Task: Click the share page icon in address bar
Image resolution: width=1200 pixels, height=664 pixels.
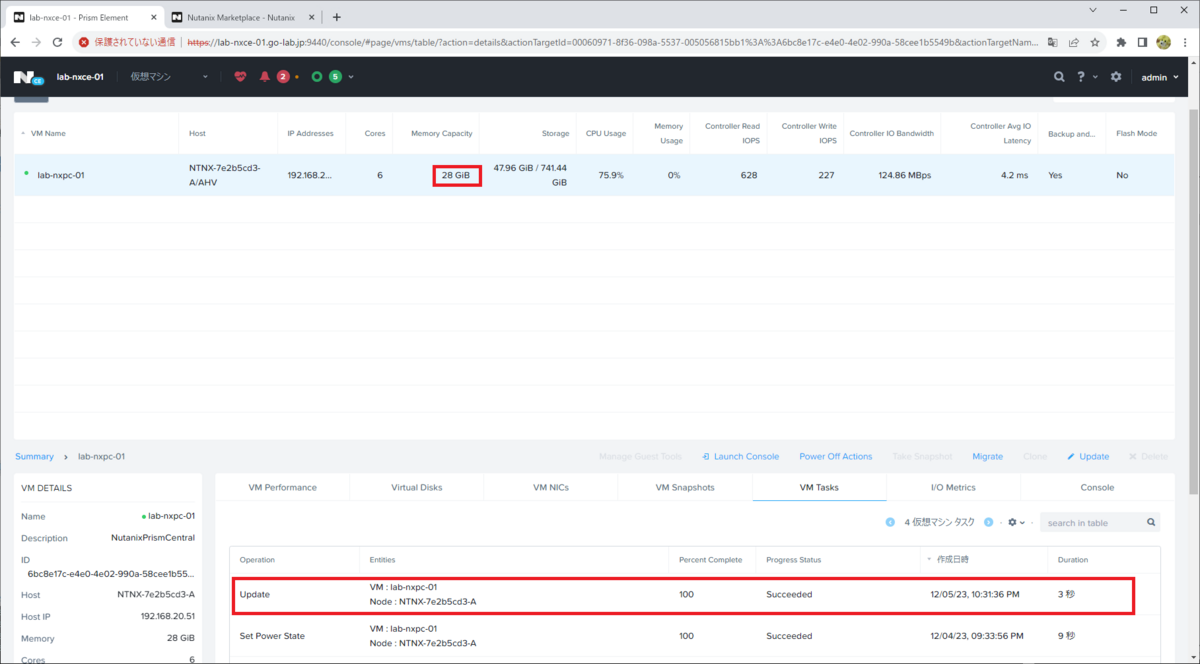Action: coord(1073,42)
